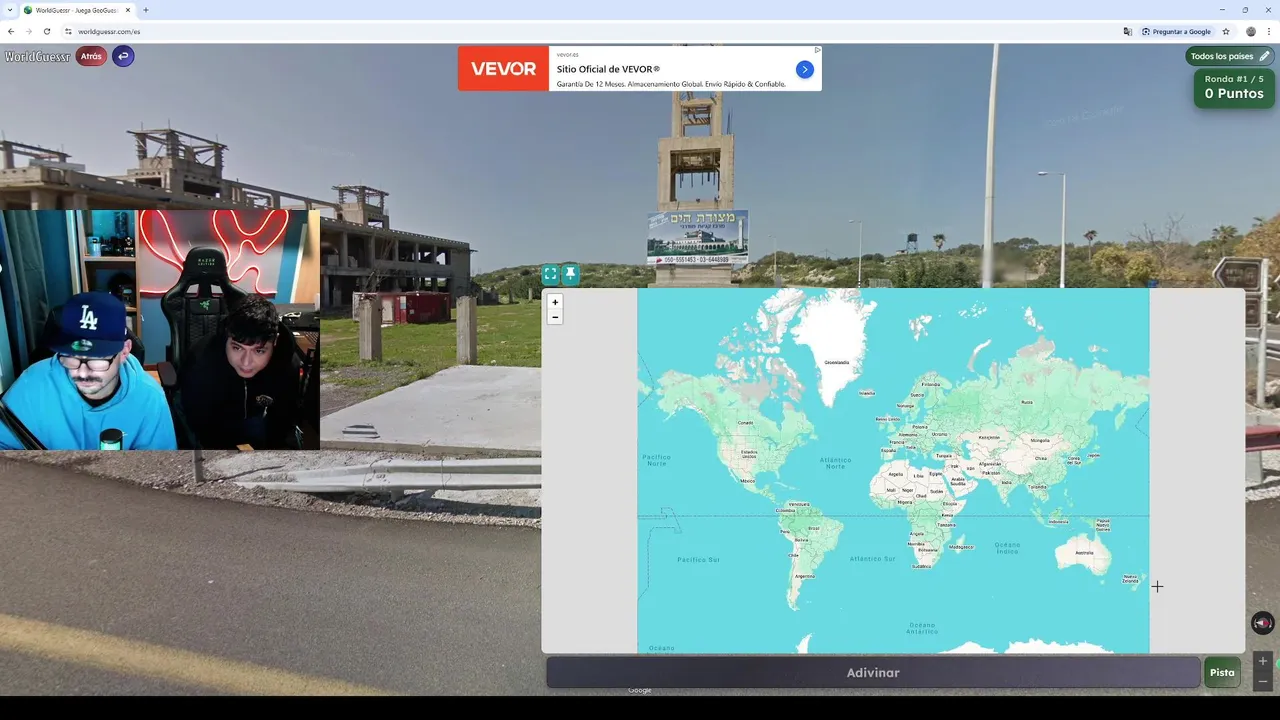Click pencil edit icon beside Todos los países
Viewport: 1280px width, 720px height.
pos(1264,56)
